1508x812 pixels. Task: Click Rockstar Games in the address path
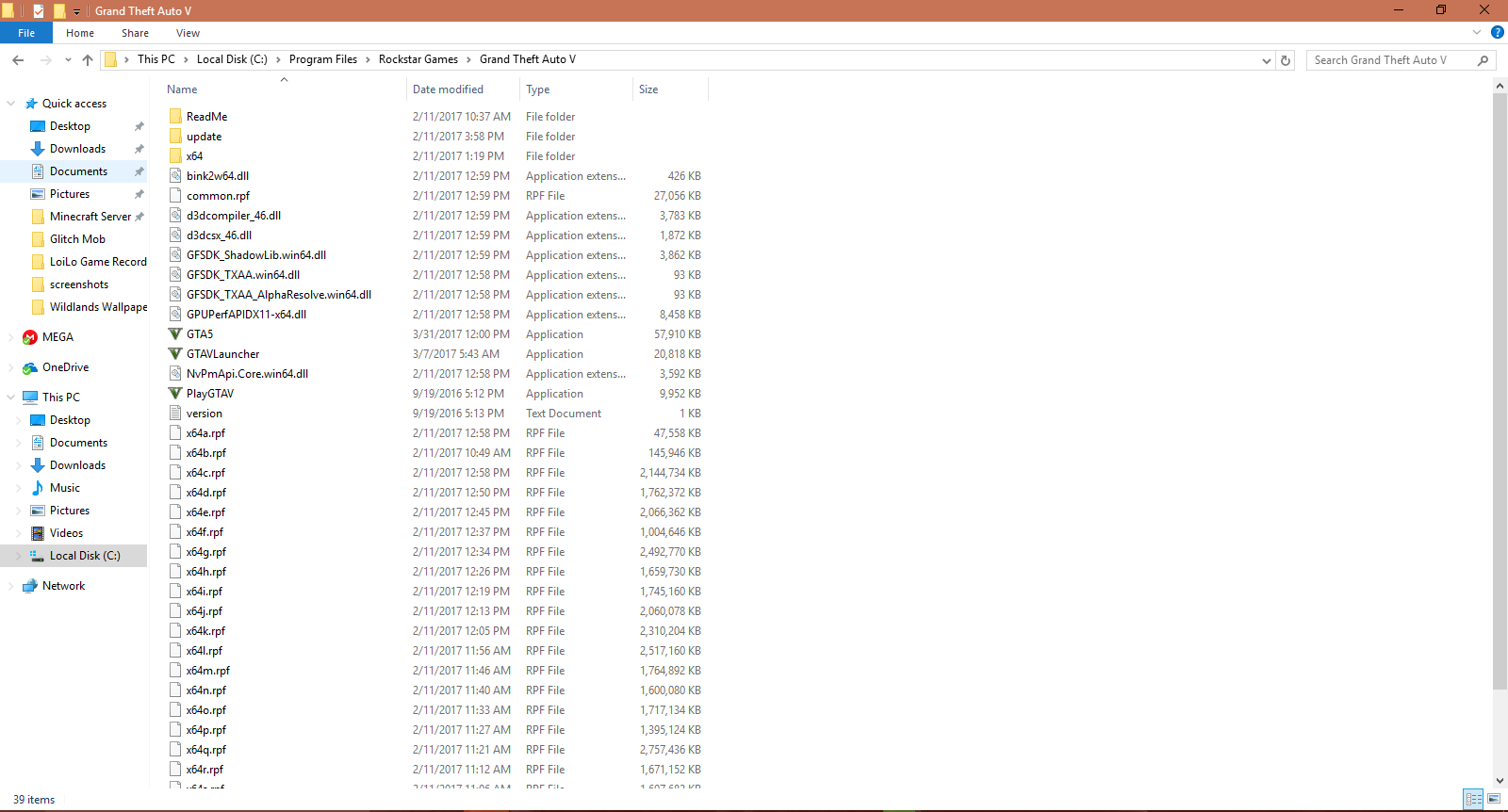[418, 59]
